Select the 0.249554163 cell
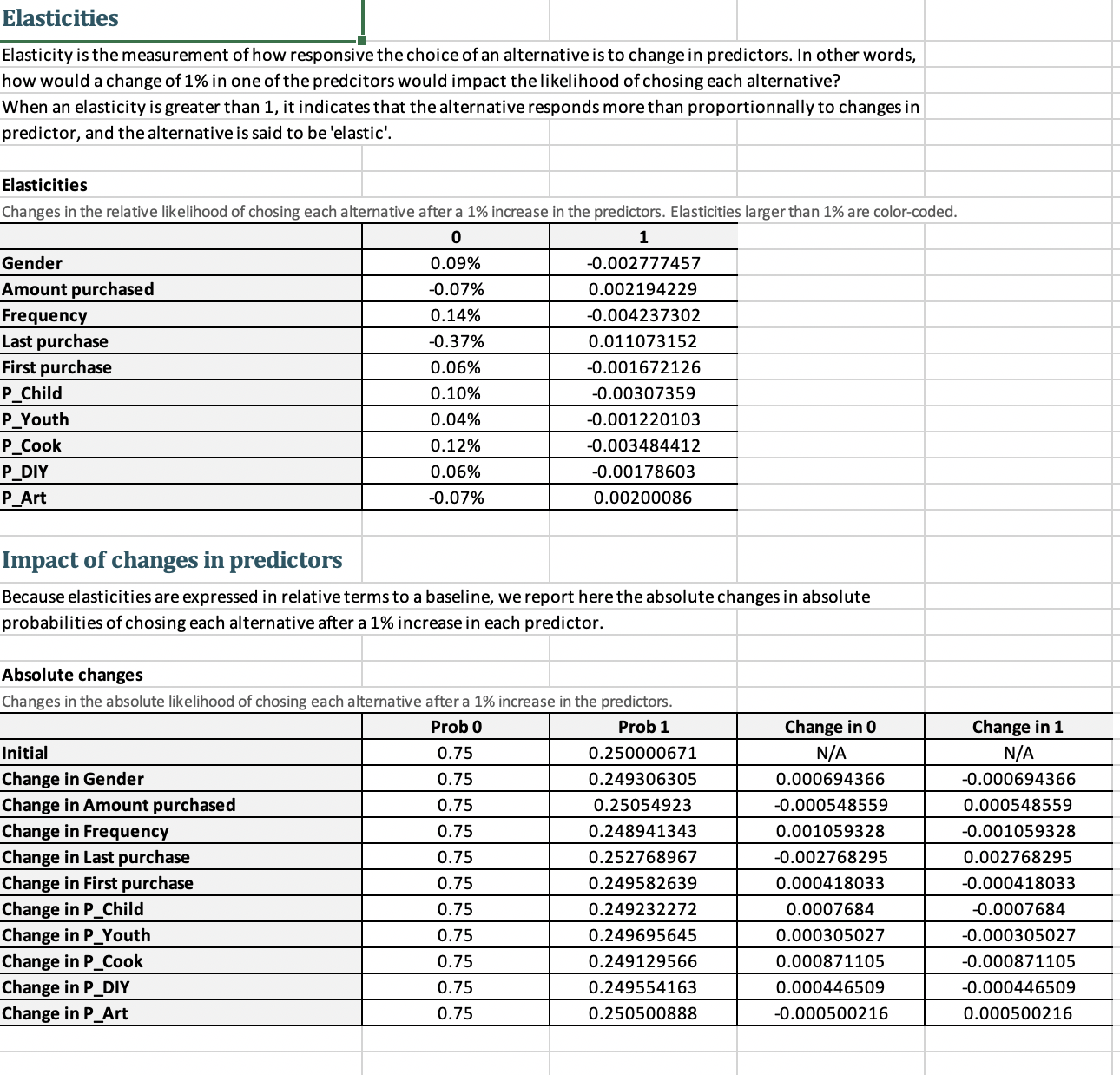 [x=643, y=987]
